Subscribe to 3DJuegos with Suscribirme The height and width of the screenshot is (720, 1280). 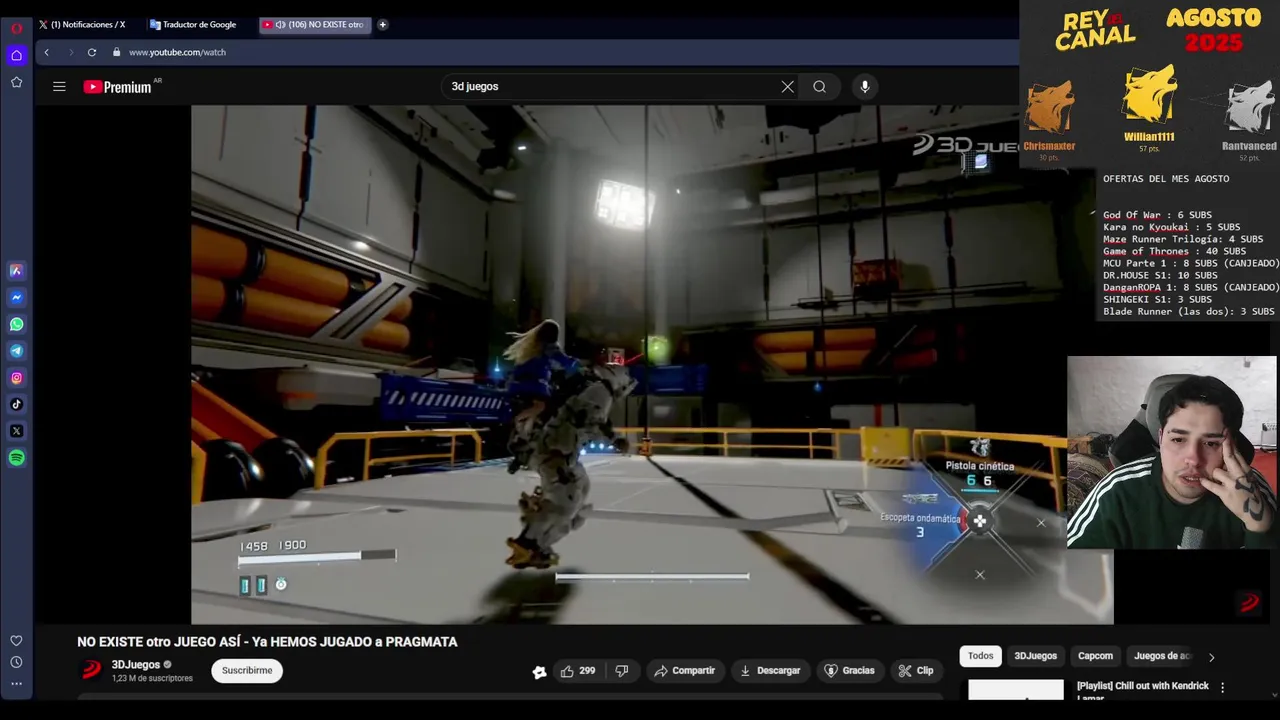[247, 671]
